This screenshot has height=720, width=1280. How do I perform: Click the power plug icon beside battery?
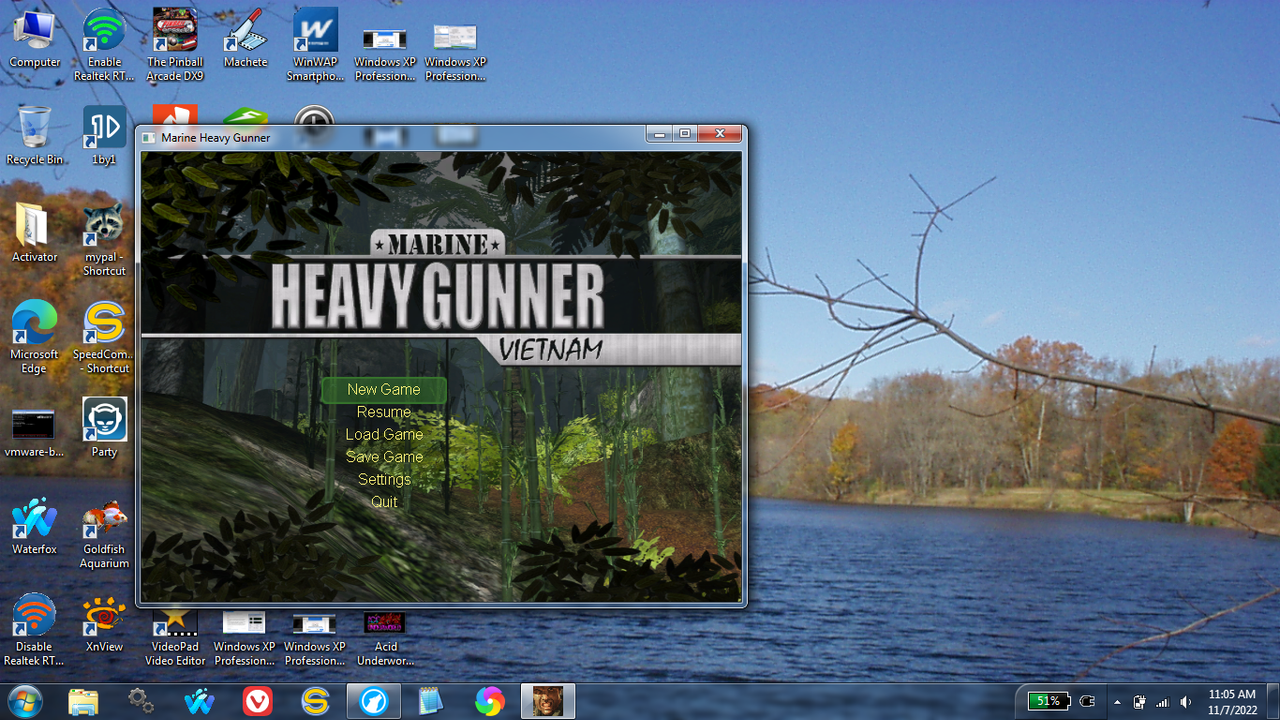(1088, 701)
